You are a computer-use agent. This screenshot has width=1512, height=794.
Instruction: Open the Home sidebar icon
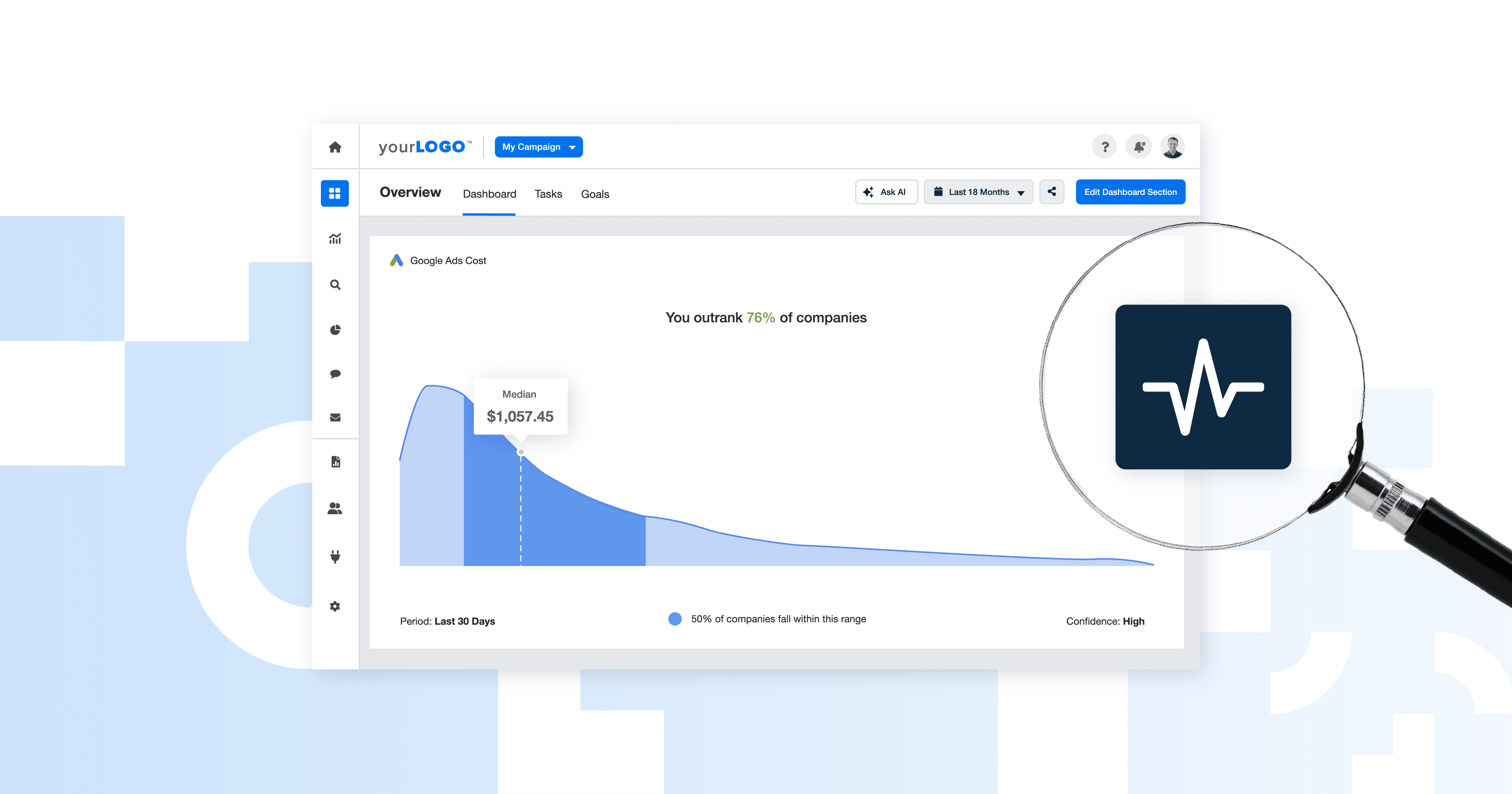pyautogui.click(x=335, y=147)
